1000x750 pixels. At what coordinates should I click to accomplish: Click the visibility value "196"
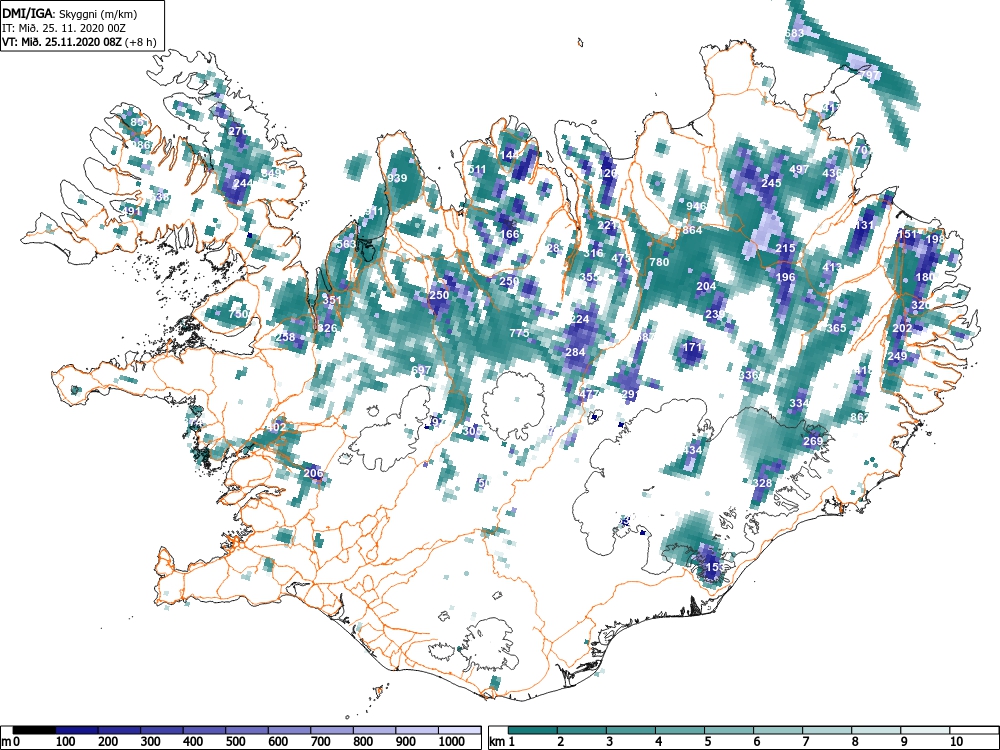pos(785,277)
